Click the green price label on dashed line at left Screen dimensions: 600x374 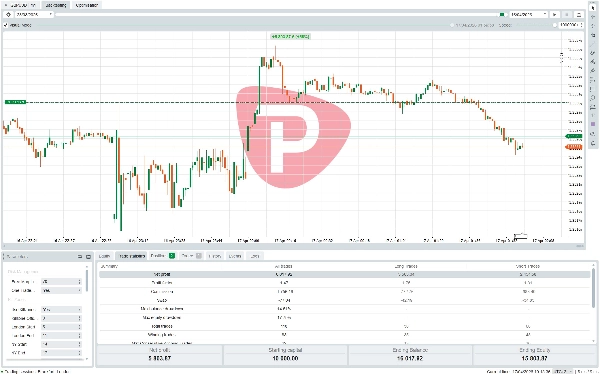coord(15,102)
